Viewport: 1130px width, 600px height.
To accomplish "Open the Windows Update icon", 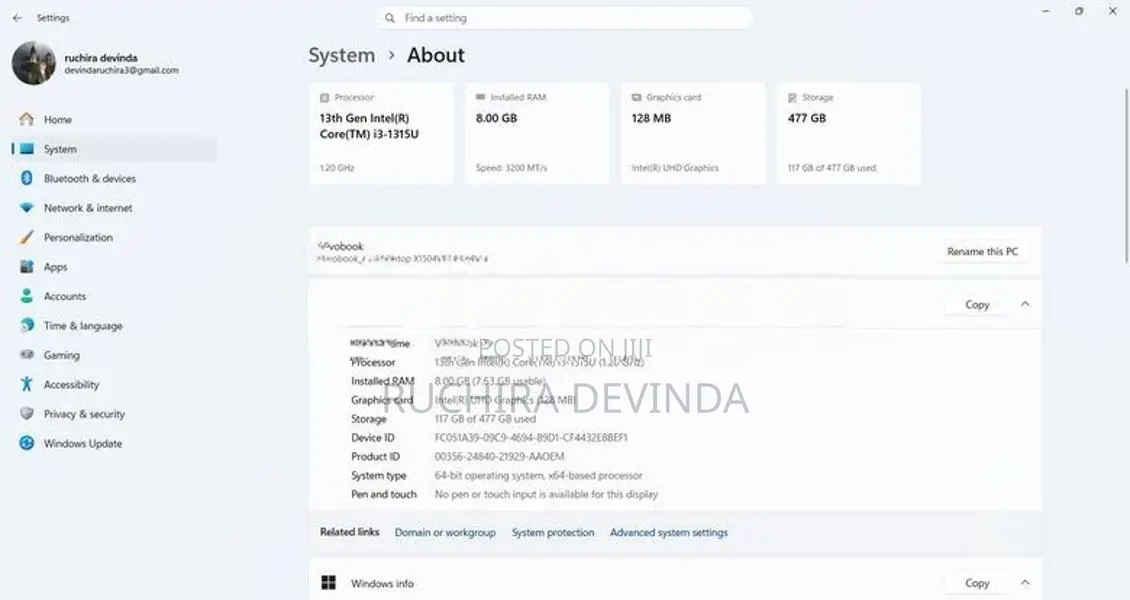I will (27, 443).
